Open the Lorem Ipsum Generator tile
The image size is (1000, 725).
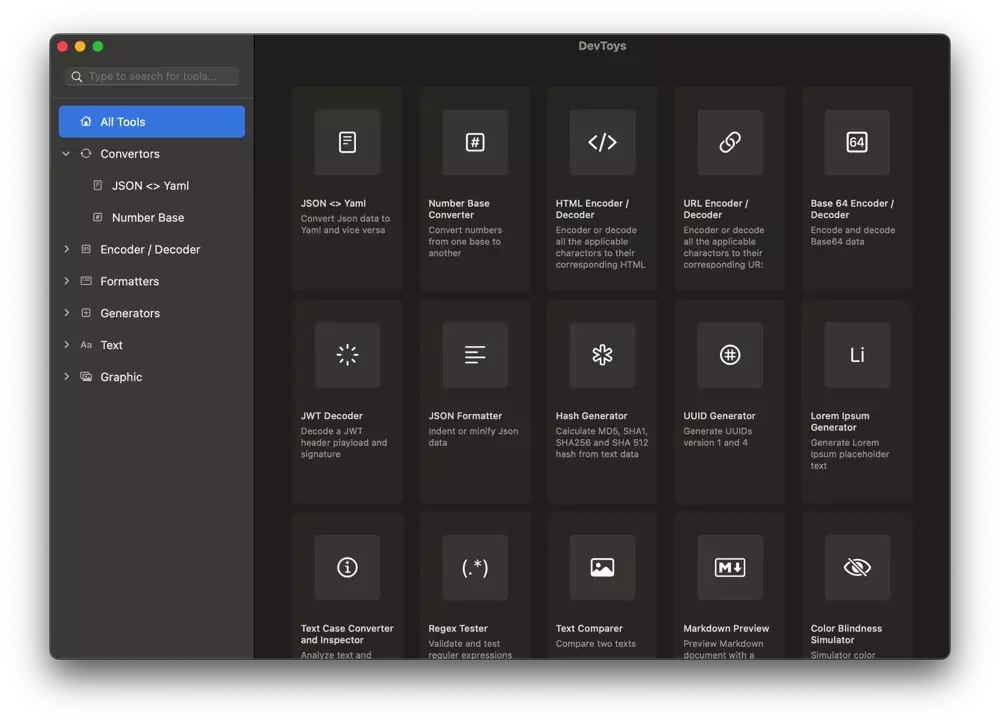(857, 400)
